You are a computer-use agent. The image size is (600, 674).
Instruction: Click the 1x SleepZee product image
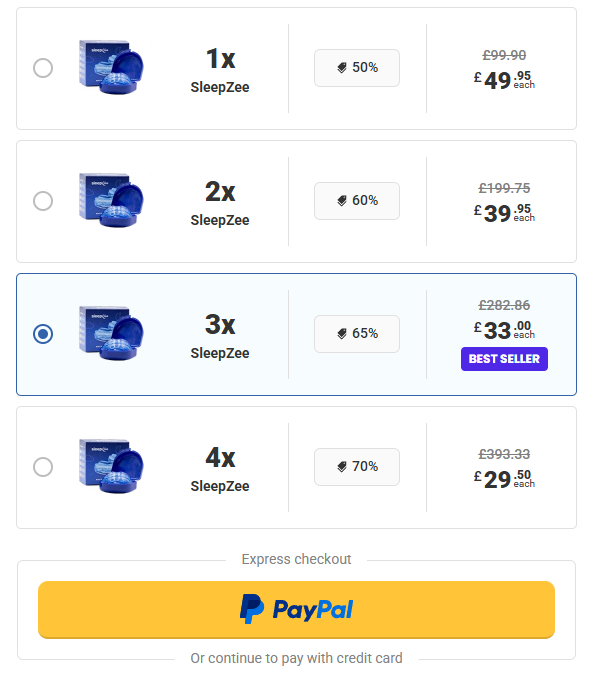pos(111,67)
